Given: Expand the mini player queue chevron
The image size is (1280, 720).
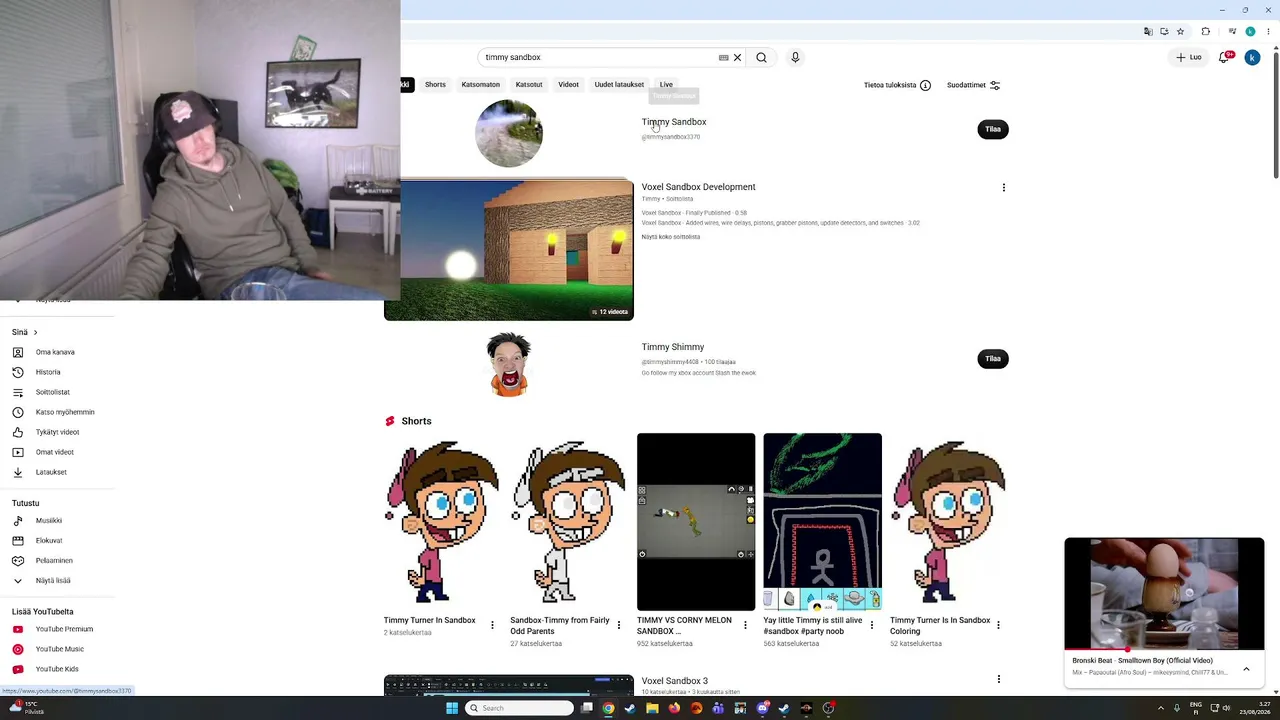Looking at the screenshot, I should pos(1246,669).
